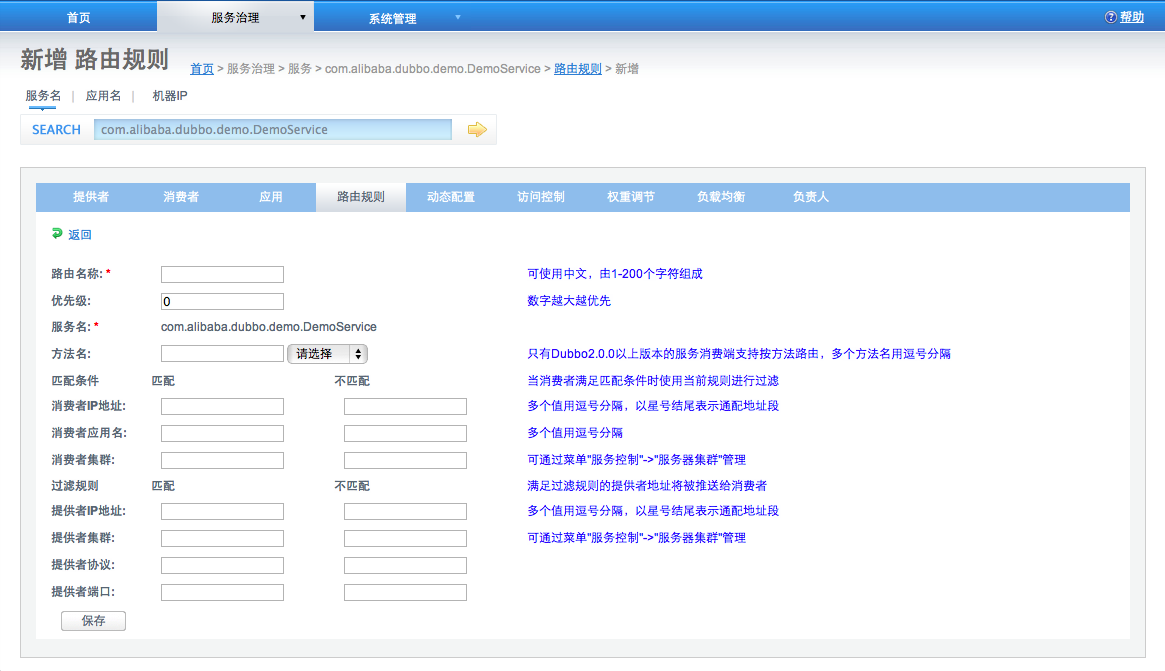Select the 应用名 search type
This screenshot has height=671, width=1165.
[103, 96]
